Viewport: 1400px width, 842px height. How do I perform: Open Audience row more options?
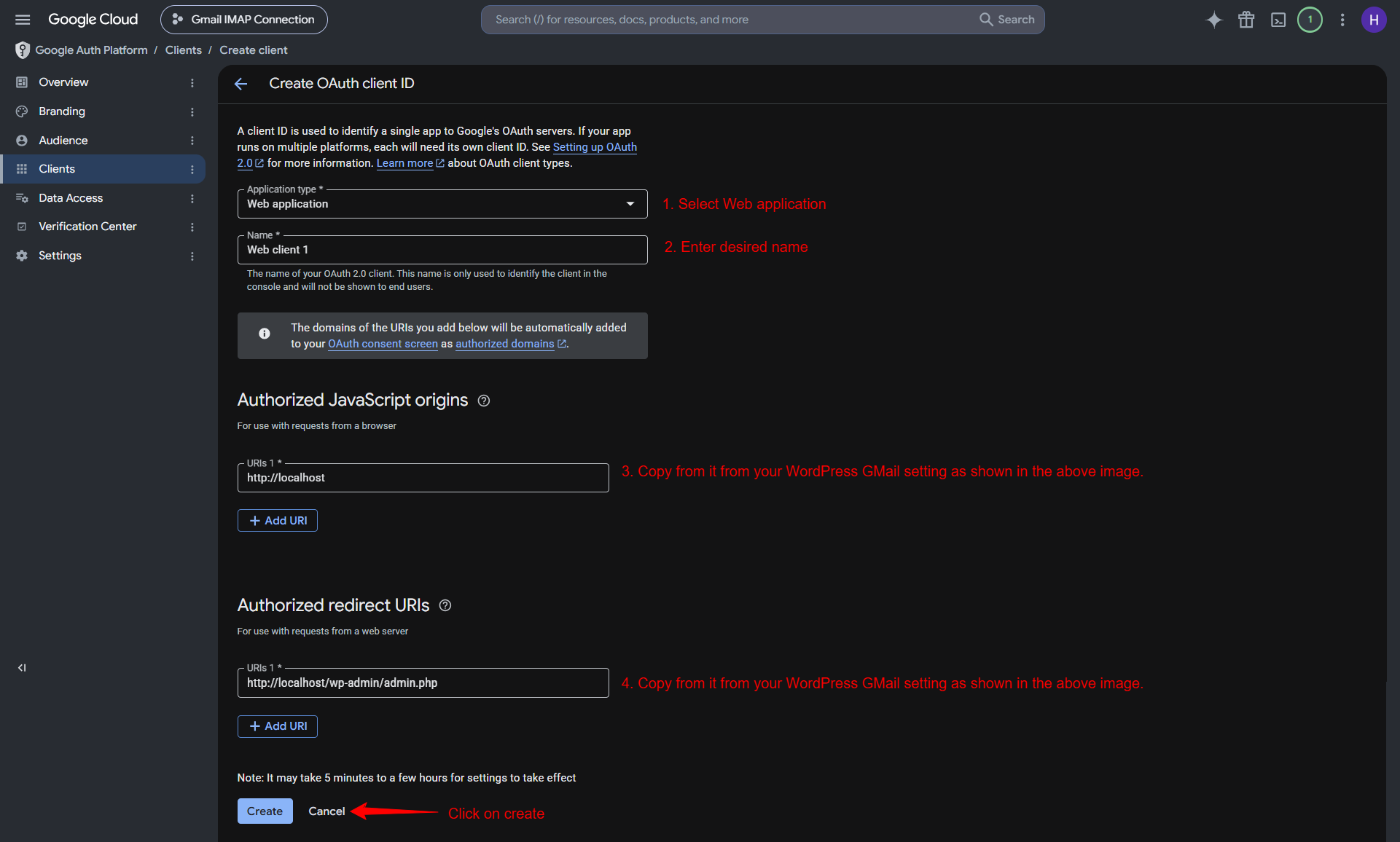tap(192, 141)
